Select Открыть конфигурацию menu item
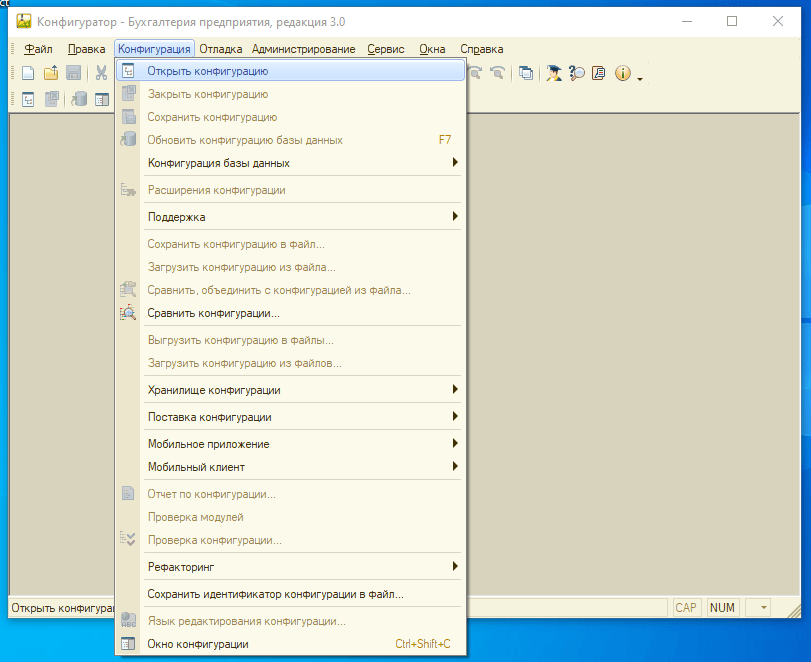The width and height of the screenshot is (811, 662). (207, 71)
